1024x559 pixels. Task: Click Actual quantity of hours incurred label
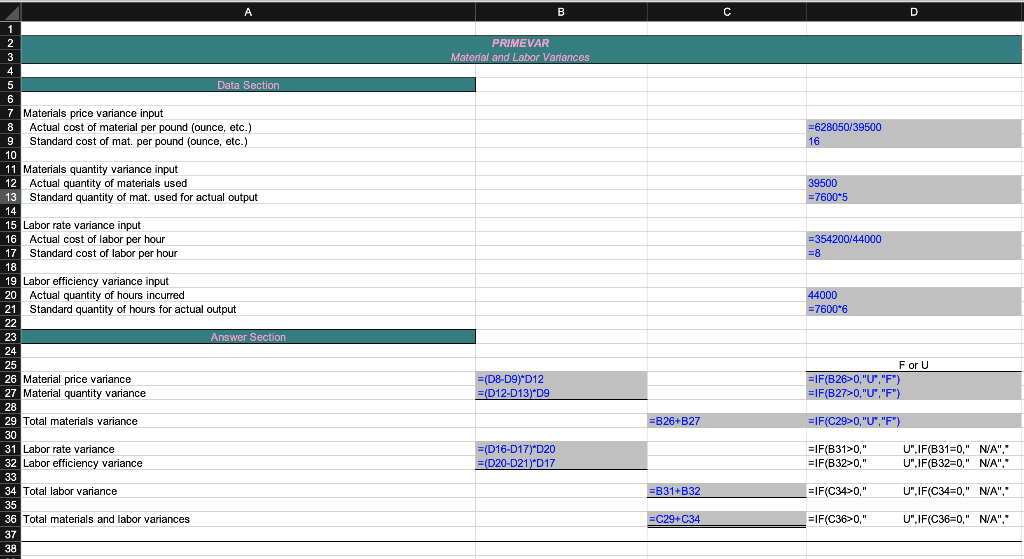coord(106,295)
